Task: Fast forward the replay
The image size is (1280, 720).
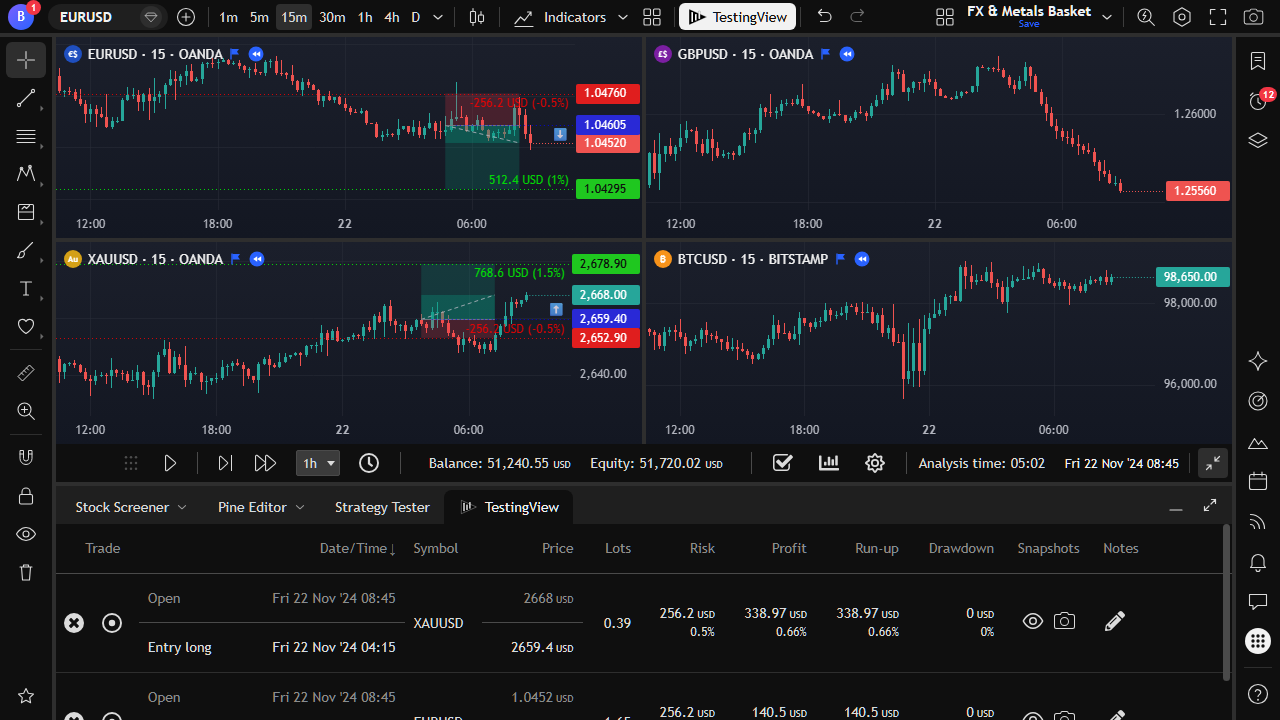Action: pyautogui.click(x=265, y=463)
